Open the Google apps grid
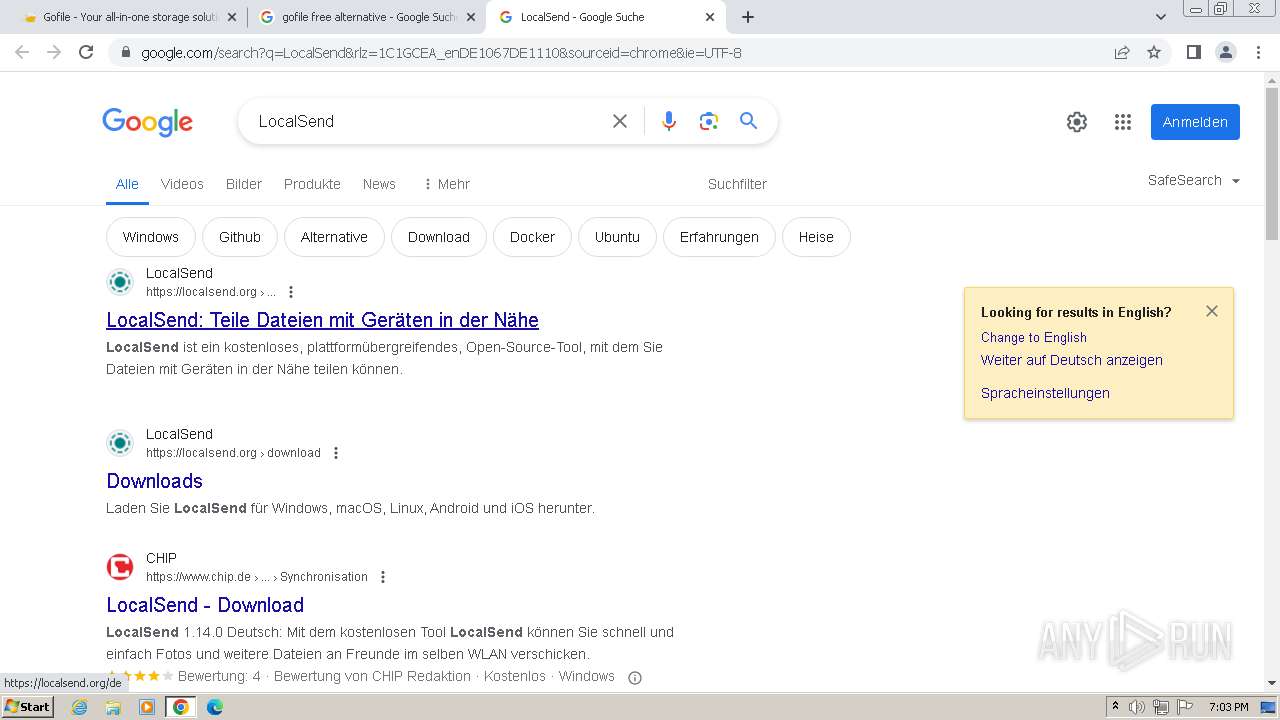Screen dimensions: 1280x720 click(1123, 122)
